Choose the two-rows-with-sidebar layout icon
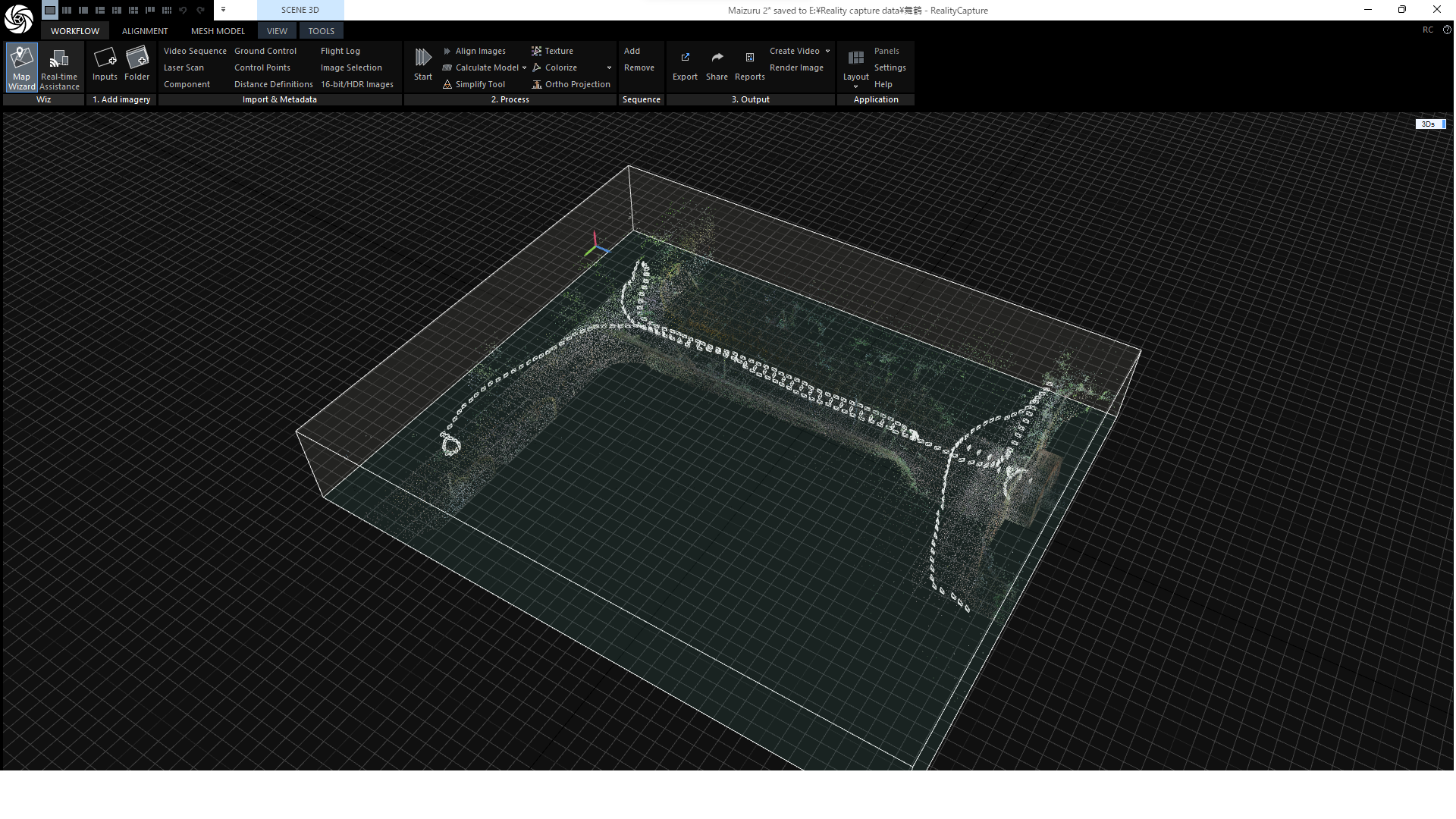1456x819 pixels. coord(100,10)
